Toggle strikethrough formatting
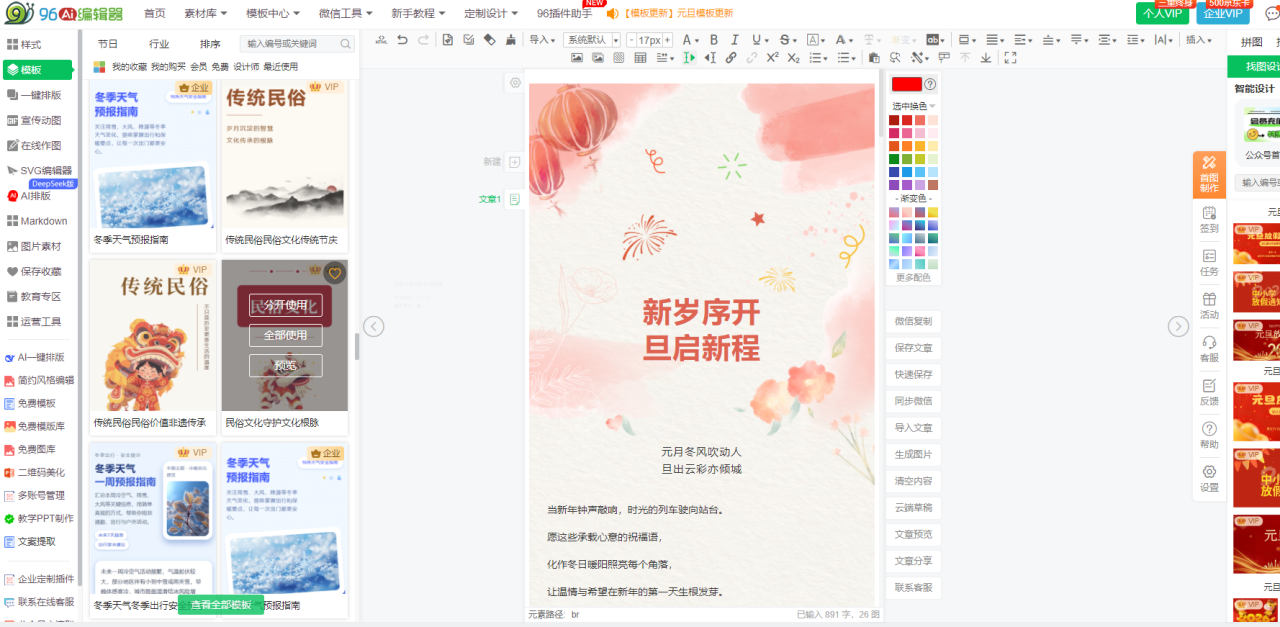This screenshot has width=1280, height=627. (x=784, y=40)
